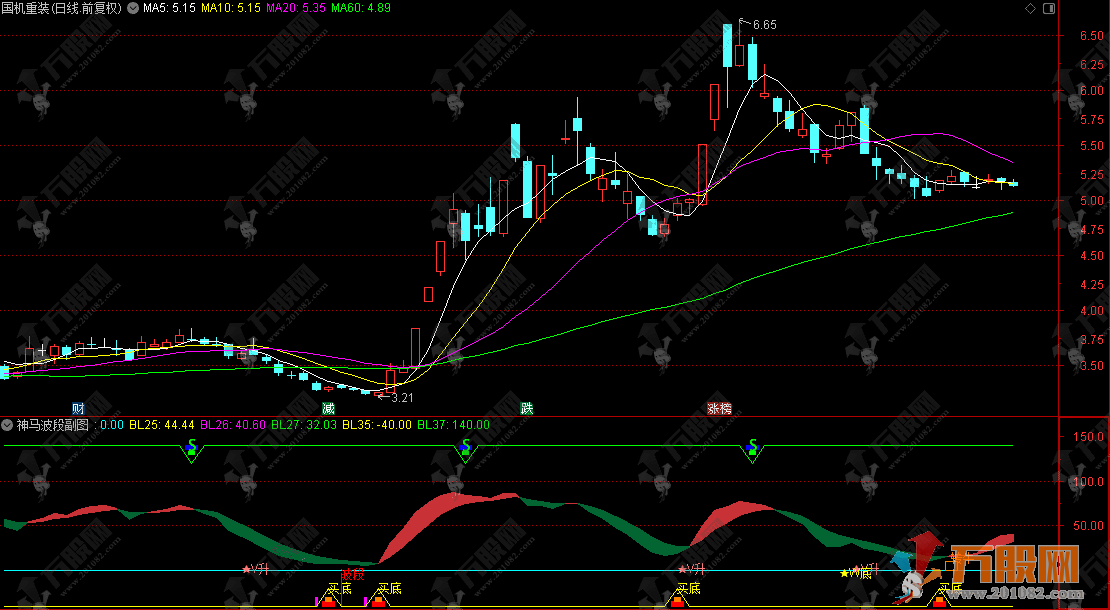Open the main chart indicator dropdown arrow
Image resolution: width=1110 pixels, height=610 pixels.
pos(133,8)
